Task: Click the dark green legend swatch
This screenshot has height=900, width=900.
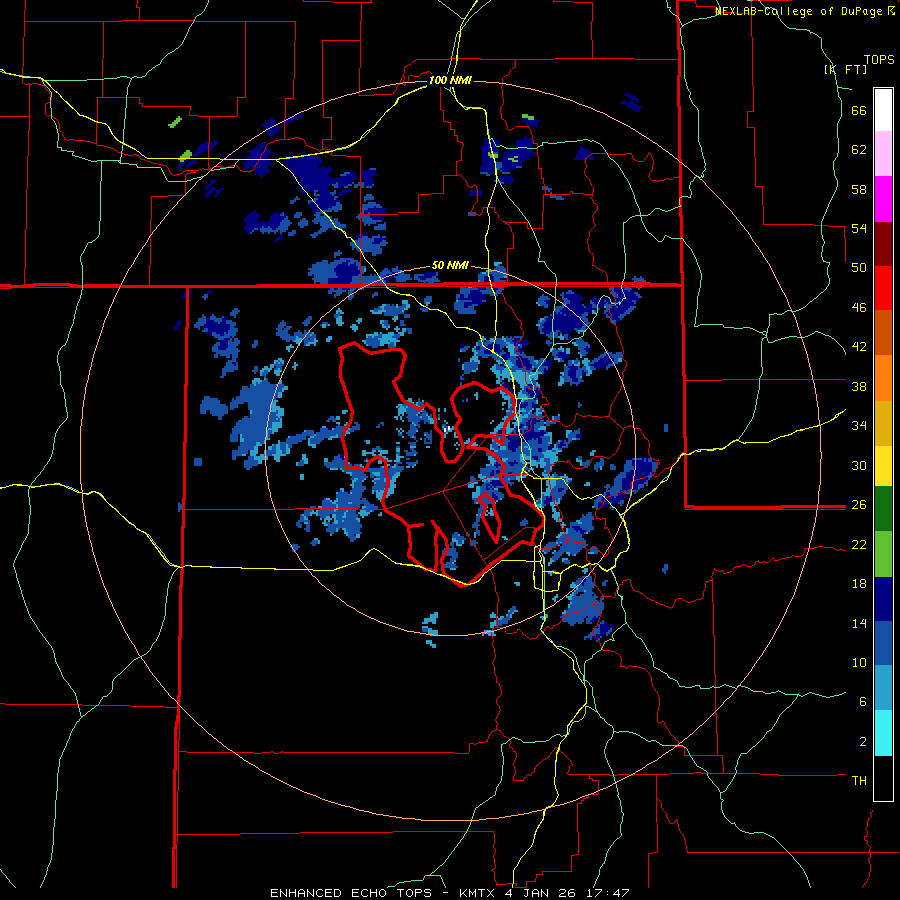Action: (883, 509)
